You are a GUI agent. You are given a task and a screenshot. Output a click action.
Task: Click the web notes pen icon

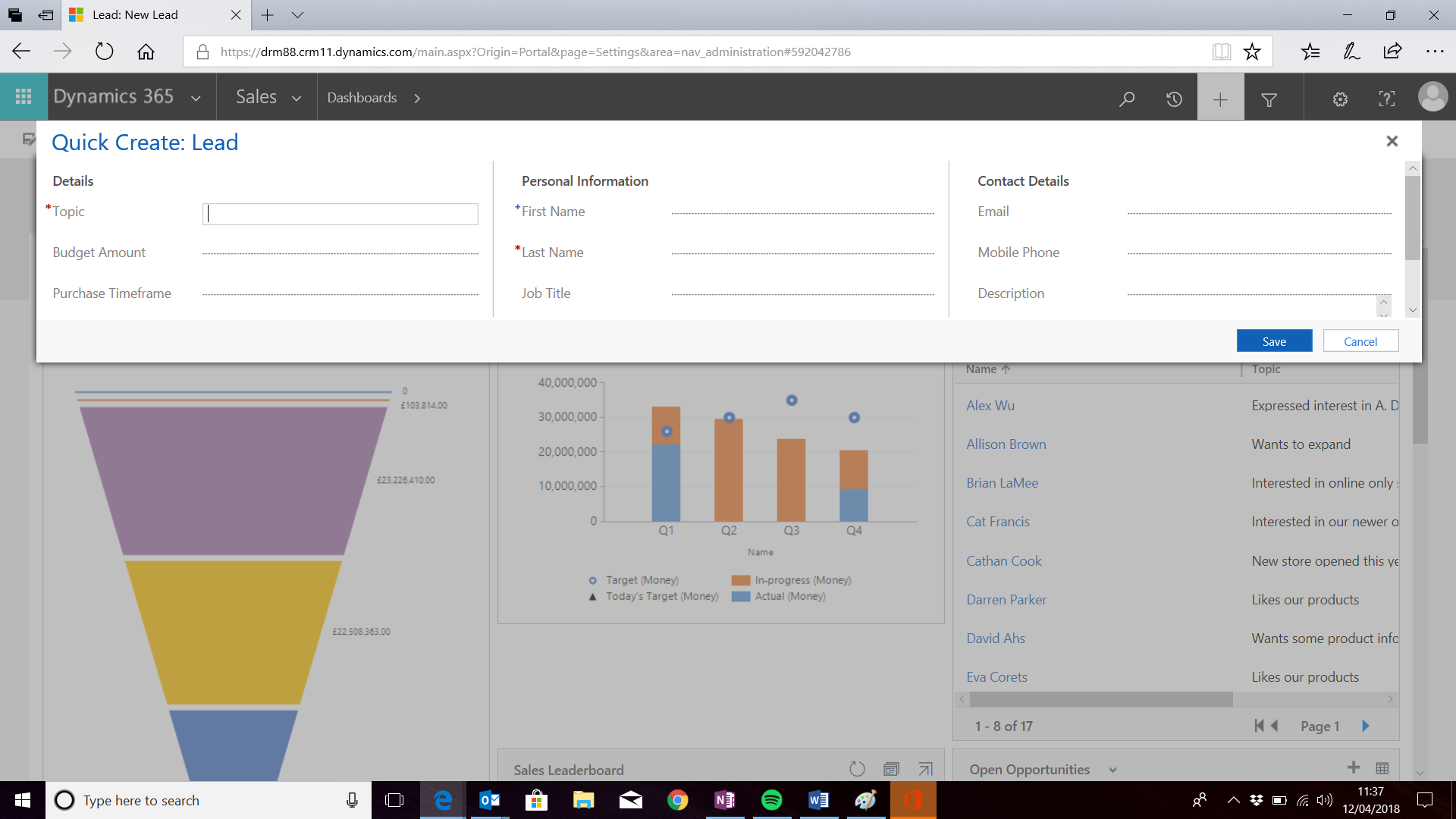tap(1351, 52)
